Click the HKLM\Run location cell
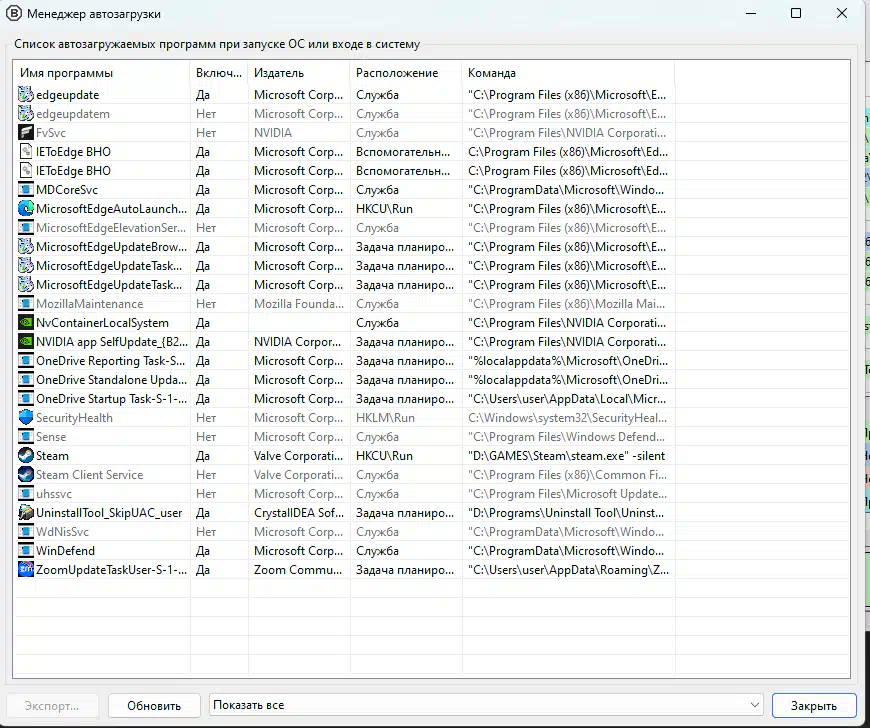This screenshot has width=870, height=728. pos(385,418)
